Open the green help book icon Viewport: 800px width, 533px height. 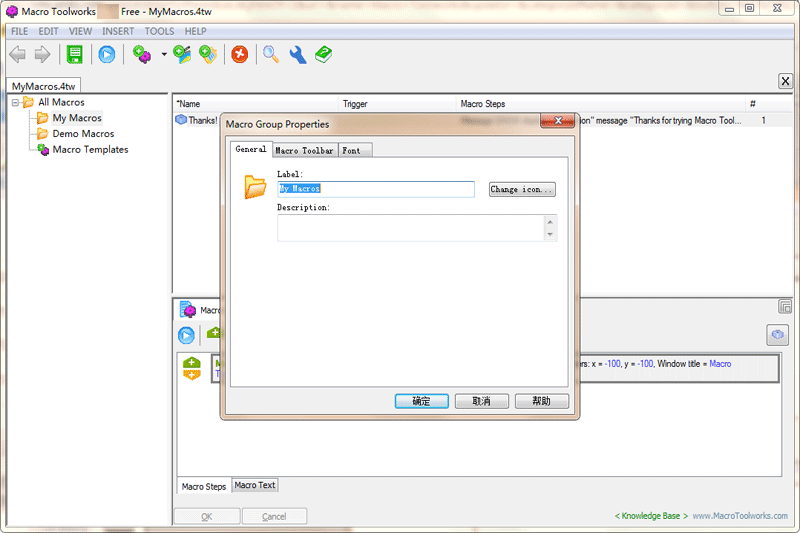coord(323,54)
